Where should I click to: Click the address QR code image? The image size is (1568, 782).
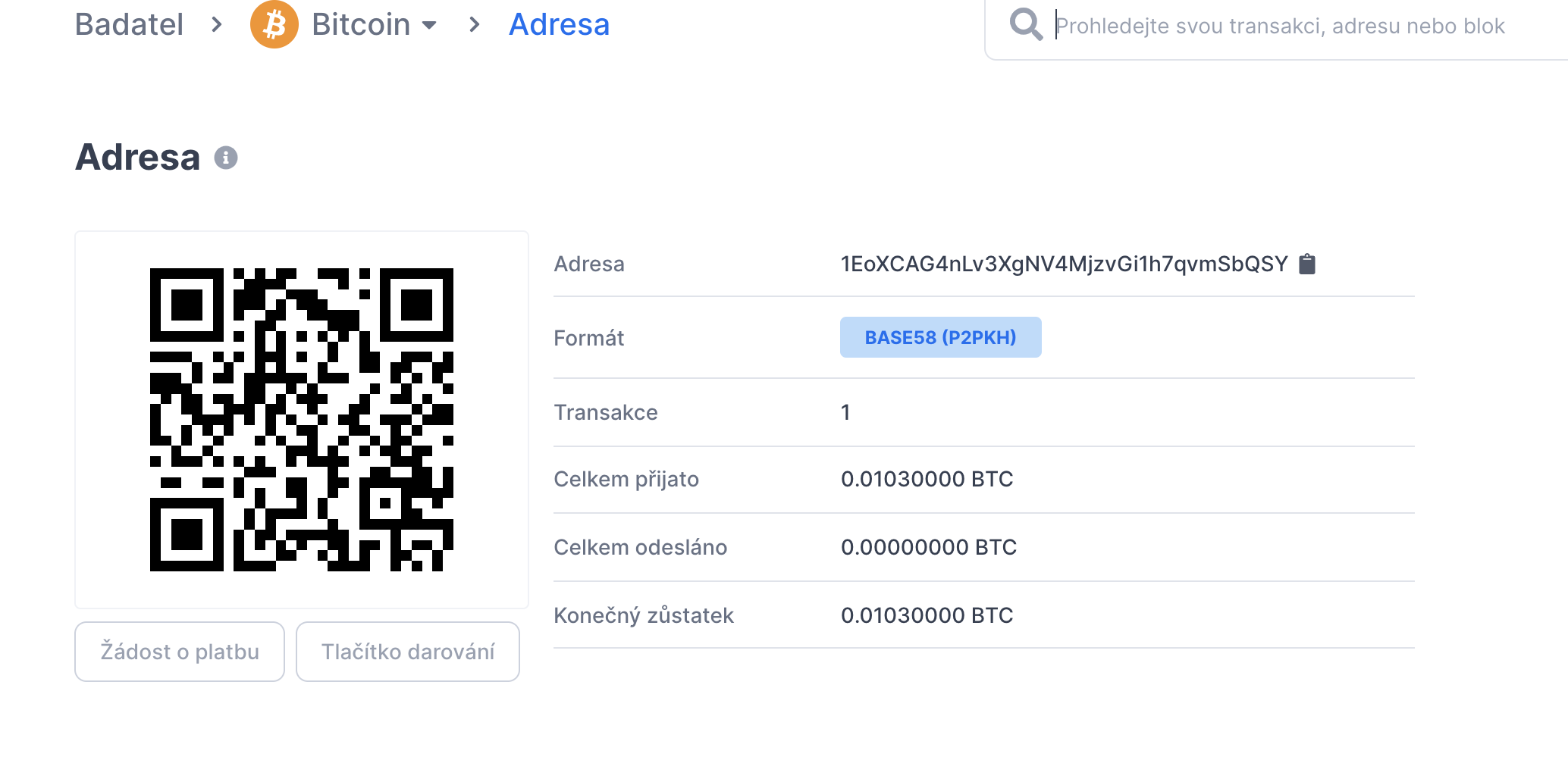coord(302,420)
